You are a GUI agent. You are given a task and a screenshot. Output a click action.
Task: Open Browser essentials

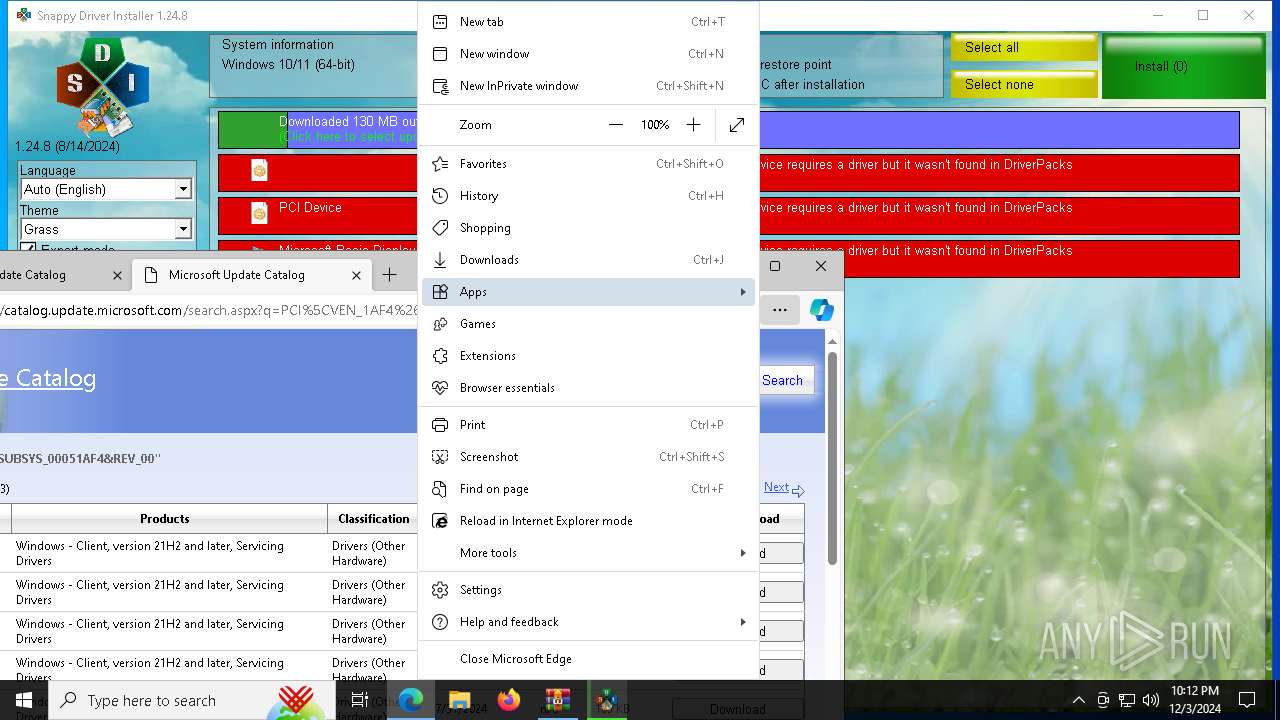tap(588, 388)
